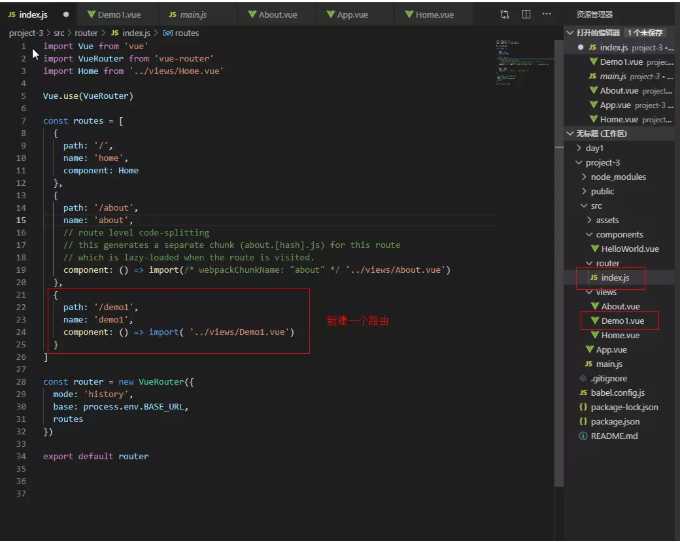Select Demo1.vue in open editors list
Image resolution: width=680 pixels, height=542 pixels.
coord(619,62)
